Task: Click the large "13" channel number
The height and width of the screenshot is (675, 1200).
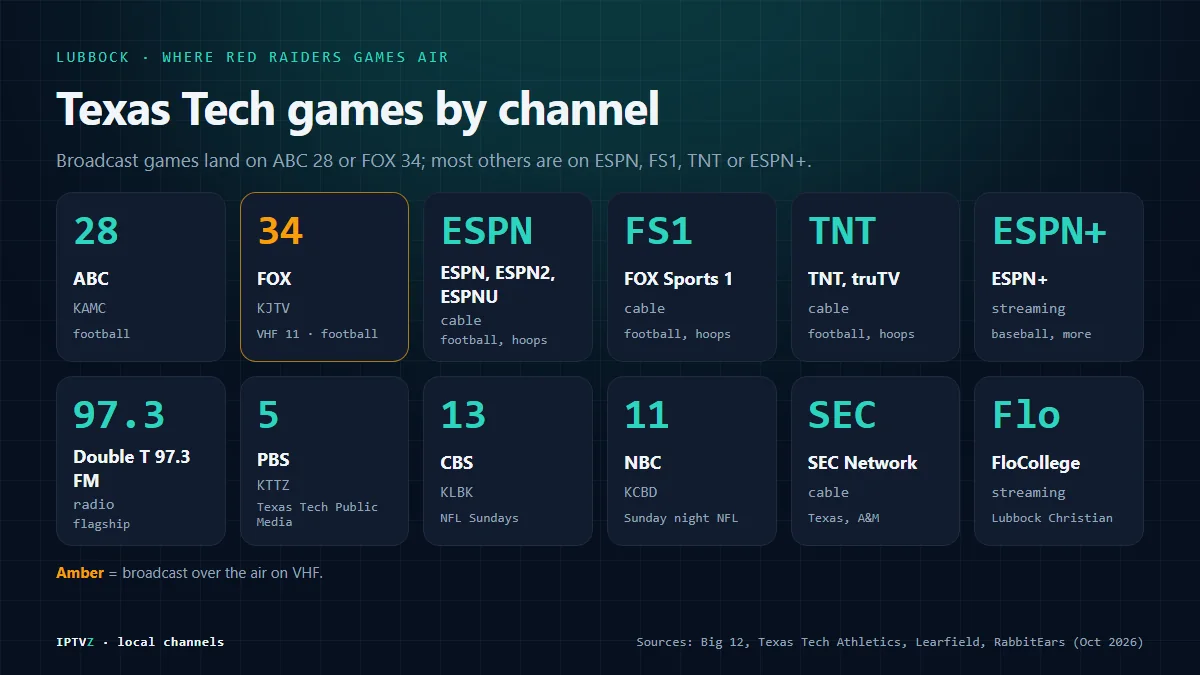Action: [x=464, y=415]
